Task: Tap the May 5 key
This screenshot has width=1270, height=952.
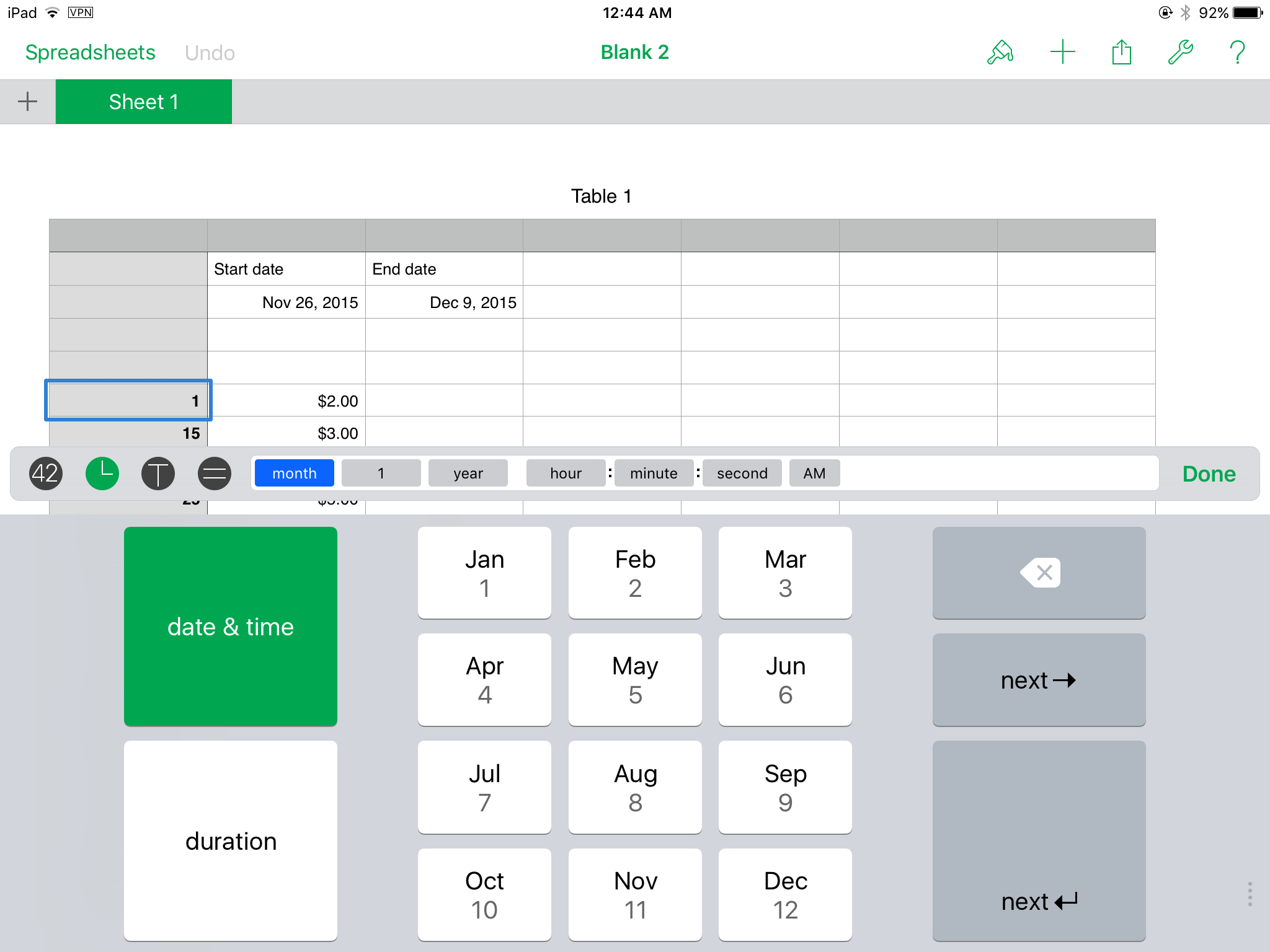Action: [635, 680]
